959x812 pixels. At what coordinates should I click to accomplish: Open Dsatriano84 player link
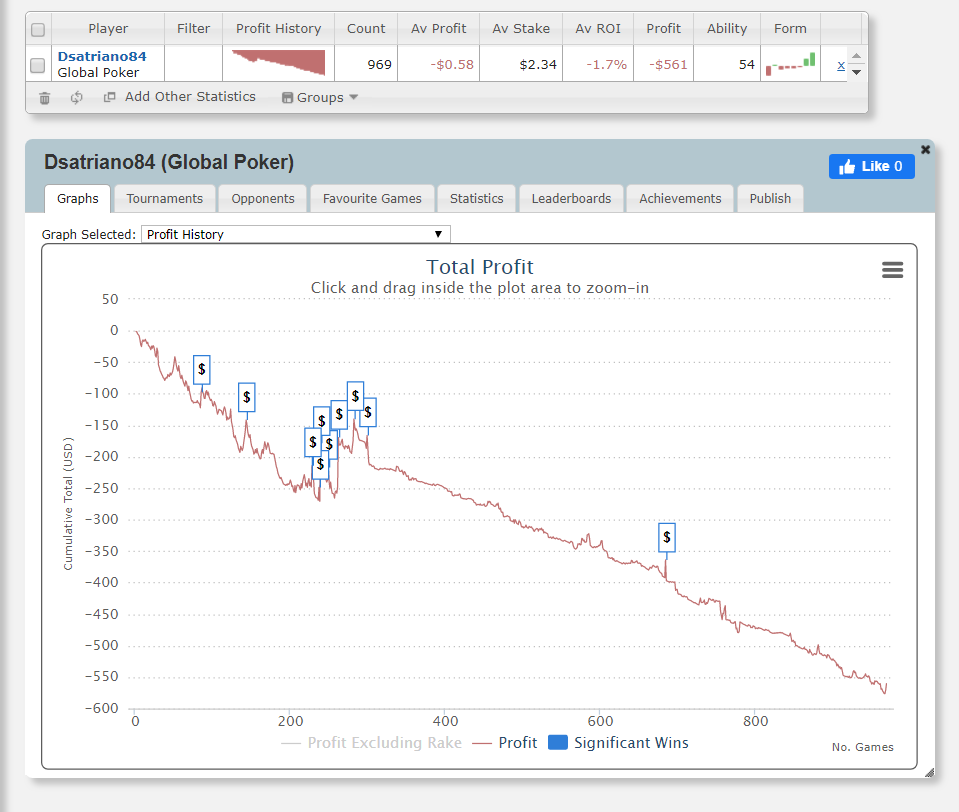point(102,56)
